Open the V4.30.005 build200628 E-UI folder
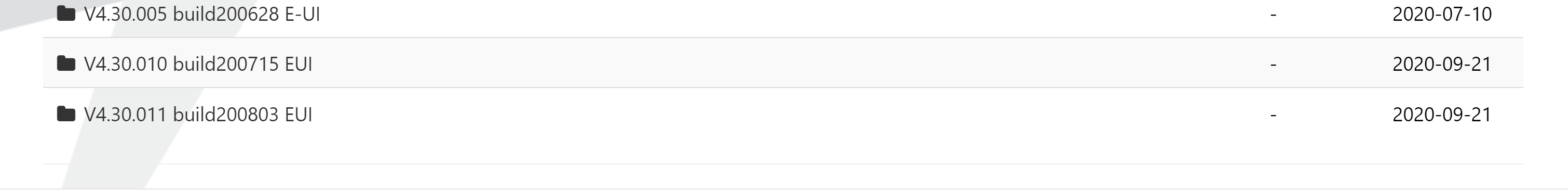The width and height of the screenshot is (1568, 190). [x=201, y=14]
